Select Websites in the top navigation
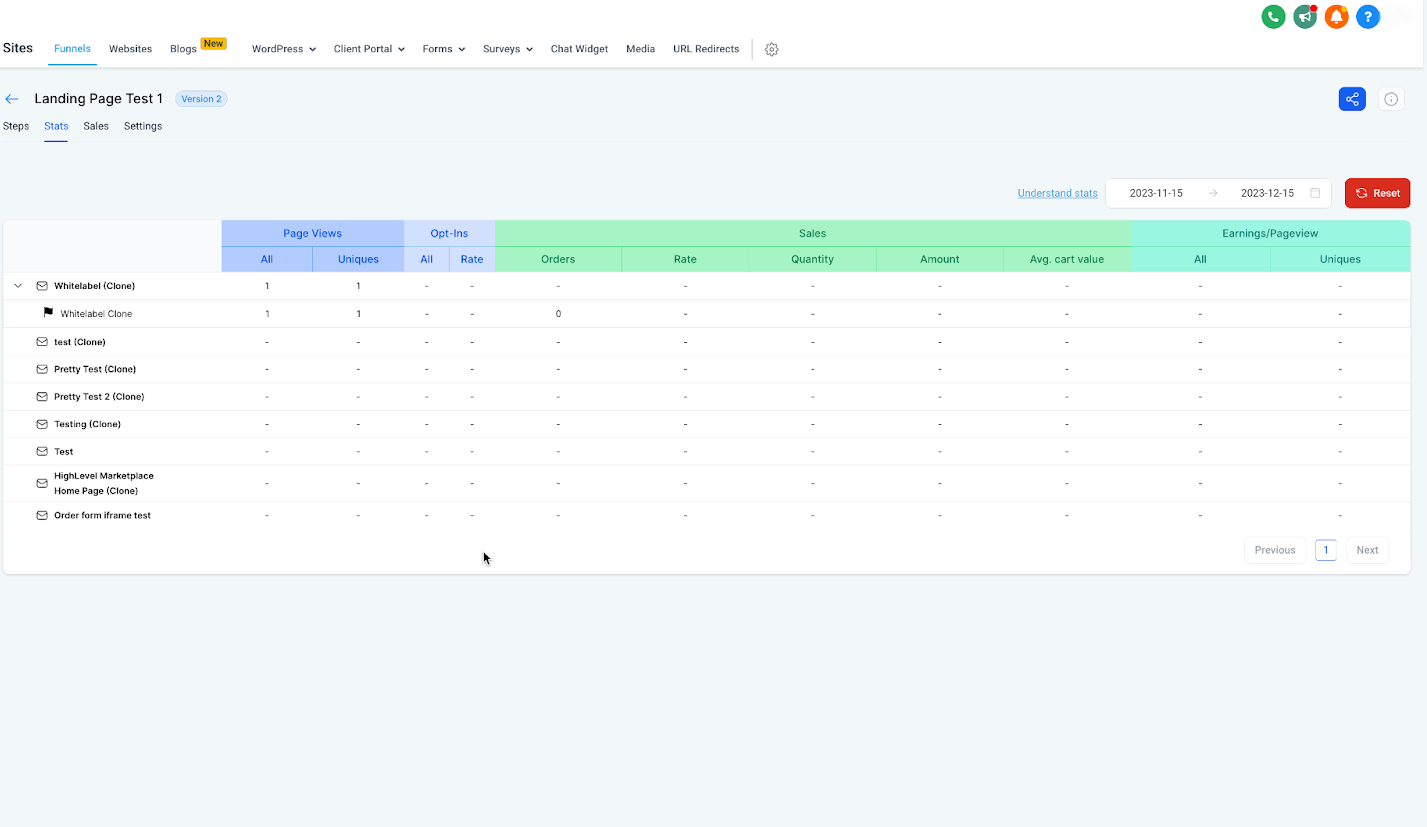 click(x=130, y=49)
